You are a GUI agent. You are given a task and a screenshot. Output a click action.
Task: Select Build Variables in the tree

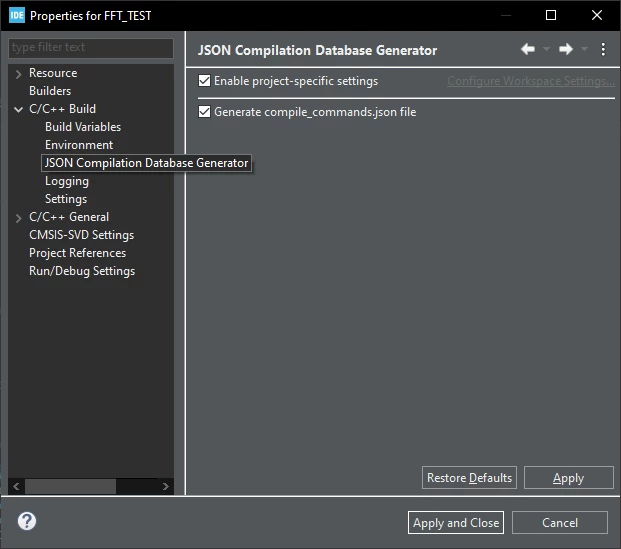pos(83,127)
